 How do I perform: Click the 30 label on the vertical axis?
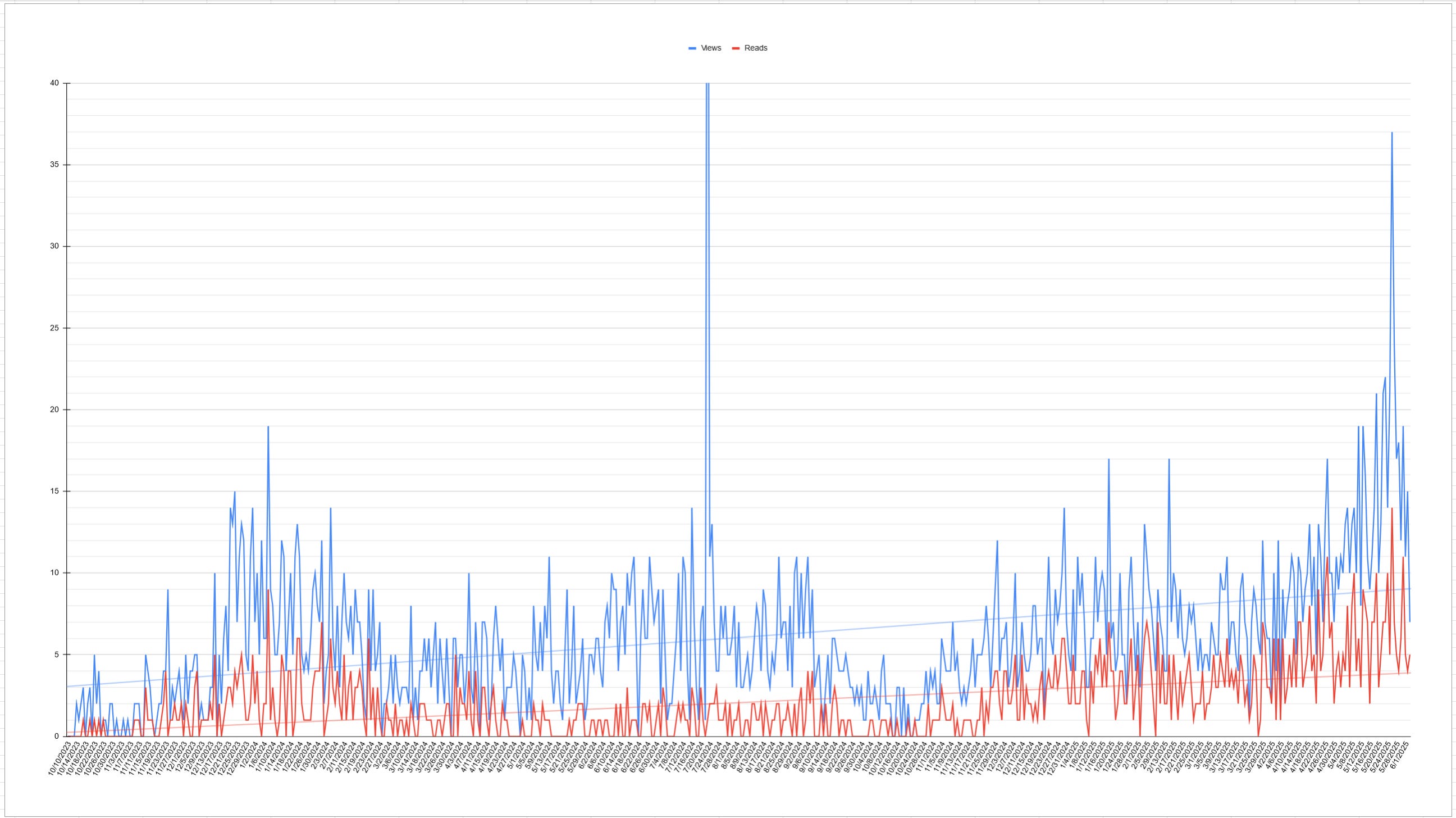tap(54, 246)
